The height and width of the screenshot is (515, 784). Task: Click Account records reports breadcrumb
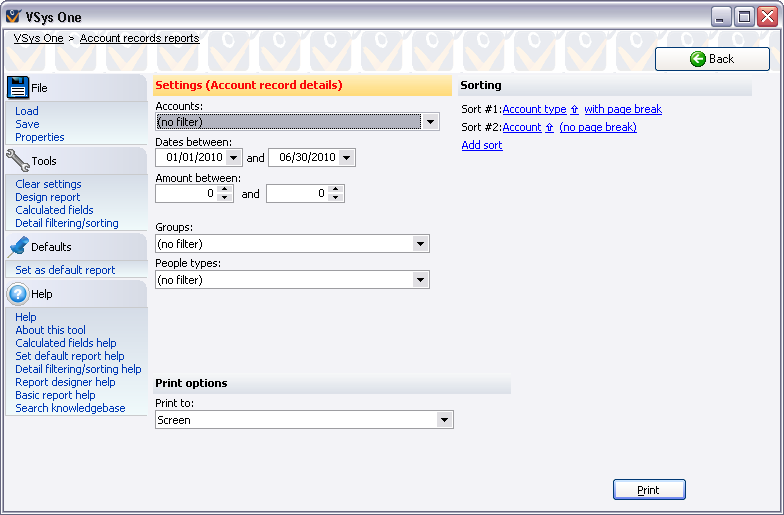pos(140,38)
